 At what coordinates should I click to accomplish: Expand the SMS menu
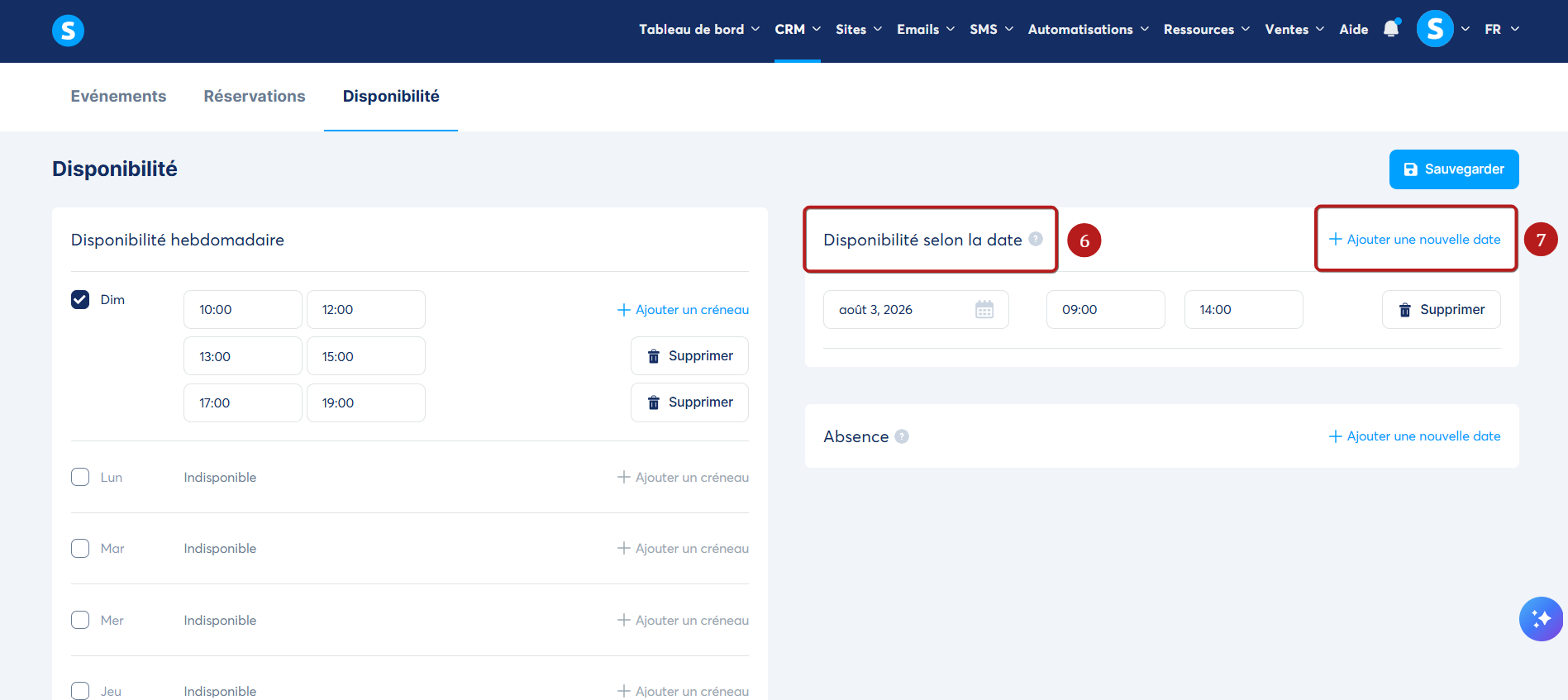pos(991,29)
